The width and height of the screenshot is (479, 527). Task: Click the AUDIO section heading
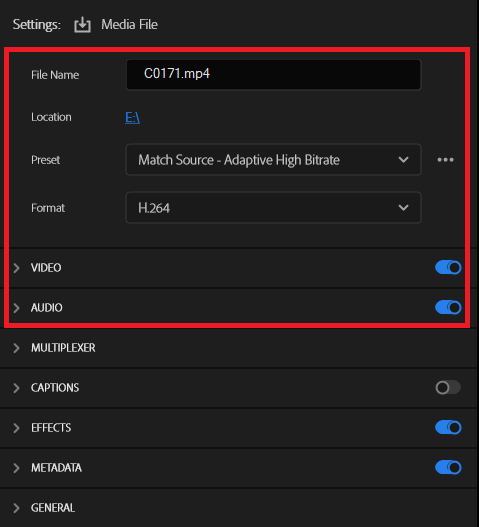click(47, 308)
